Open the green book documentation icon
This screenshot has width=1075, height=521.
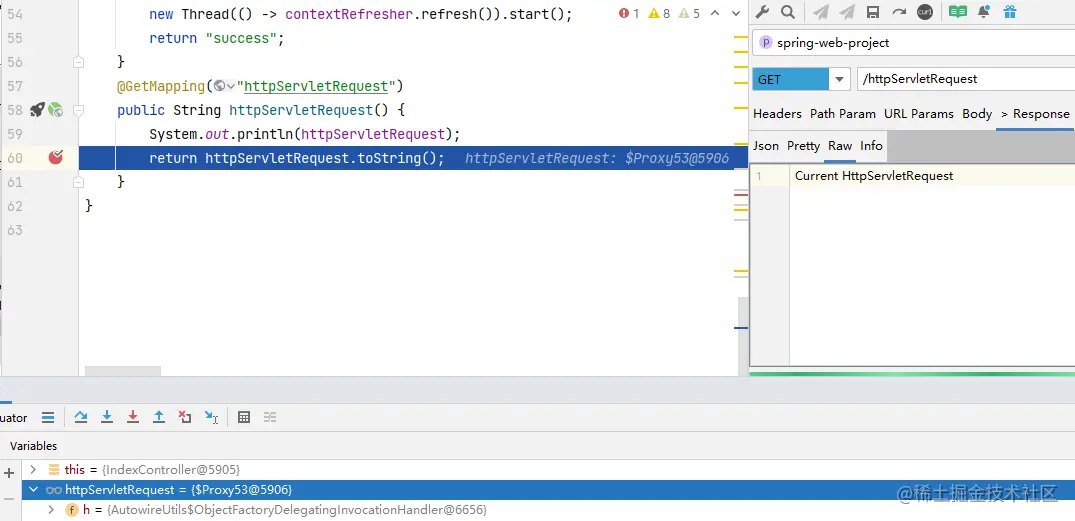[x=958, y=12]
